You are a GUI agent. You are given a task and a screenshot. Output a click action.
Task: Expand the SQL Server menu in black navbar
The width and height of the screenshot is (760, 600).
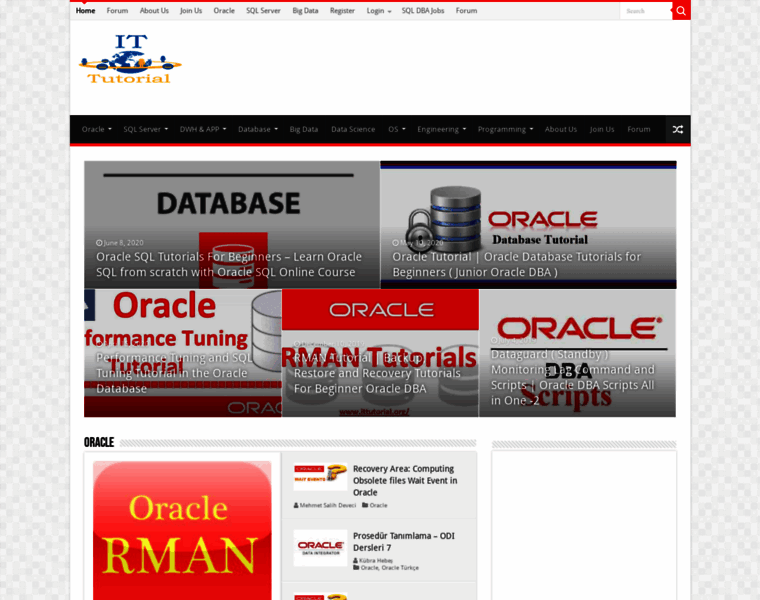145,129
